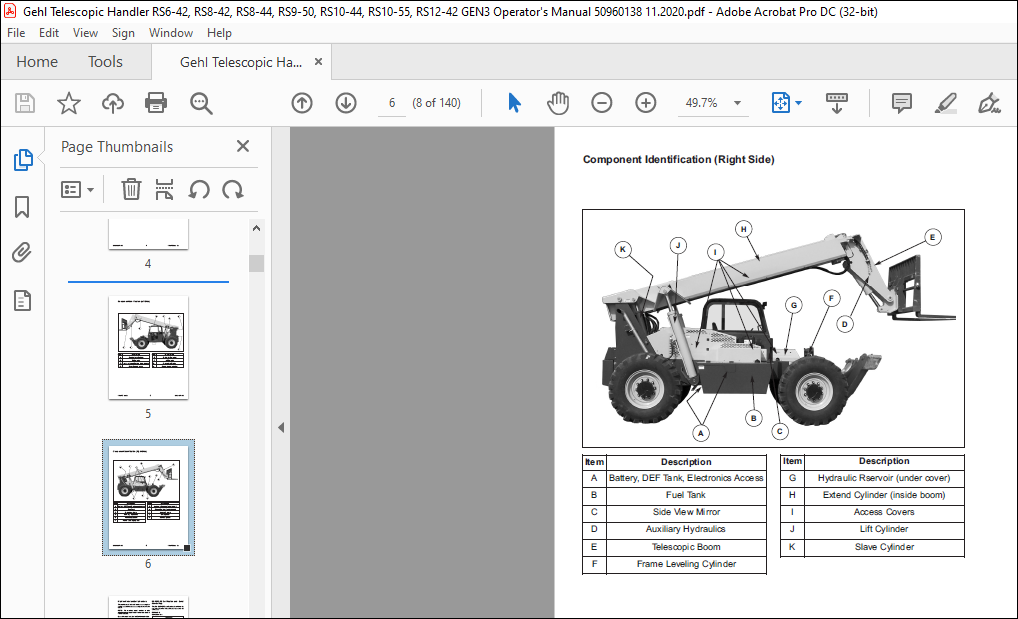Open the View menu

click(x=85, y=32)
